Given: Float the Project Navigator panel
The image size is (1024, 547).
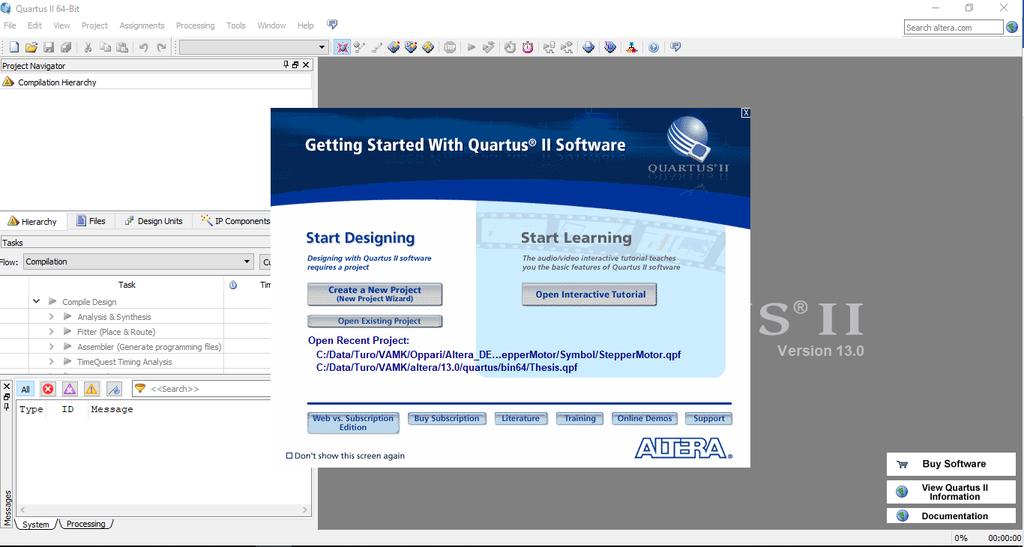Looking at the screenshot, I should (295, 65).
